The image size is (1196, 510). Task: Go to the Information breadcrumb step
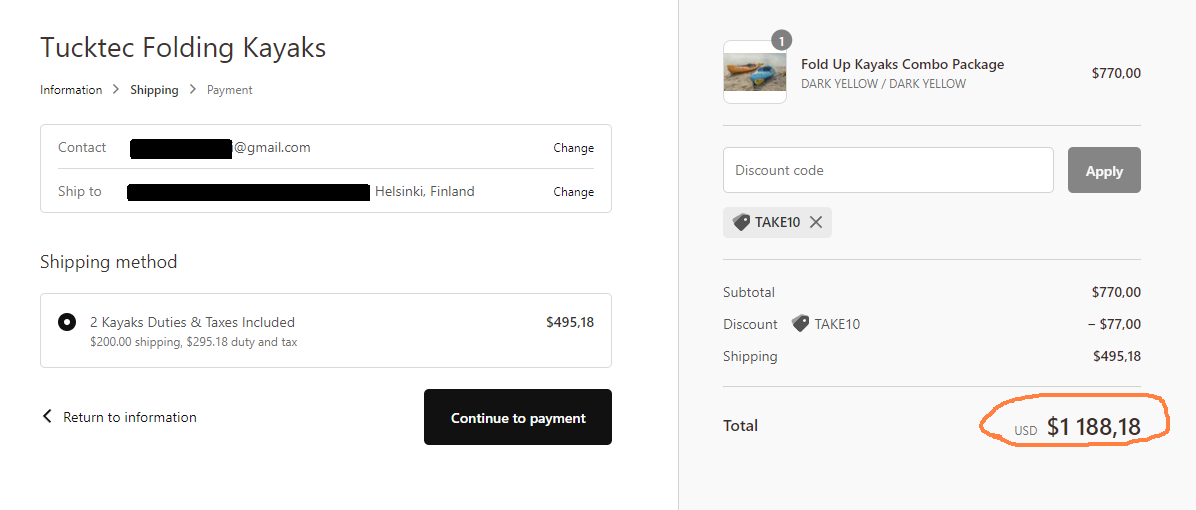[71, 90]
